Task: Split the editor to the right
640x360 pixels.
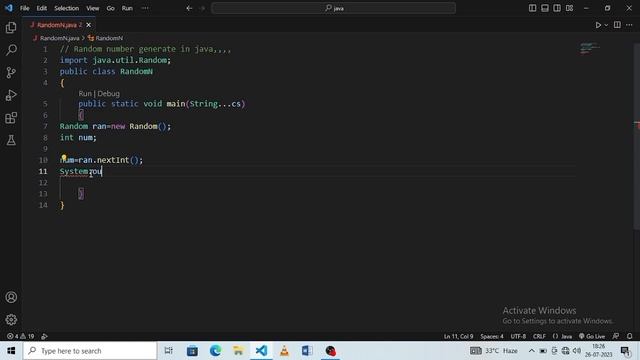Action: (x=617, y=25)
